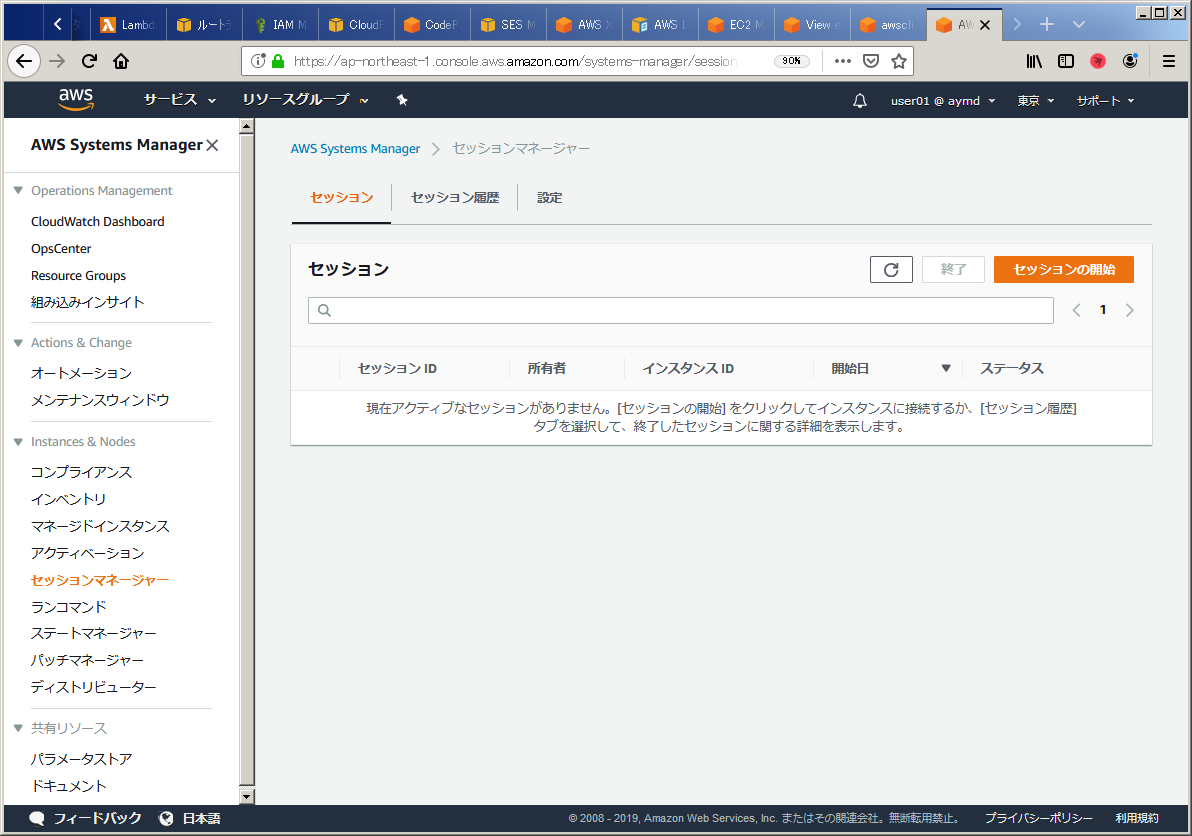
Task: Collapse the Operations Management section
Action: pos(18,191)
